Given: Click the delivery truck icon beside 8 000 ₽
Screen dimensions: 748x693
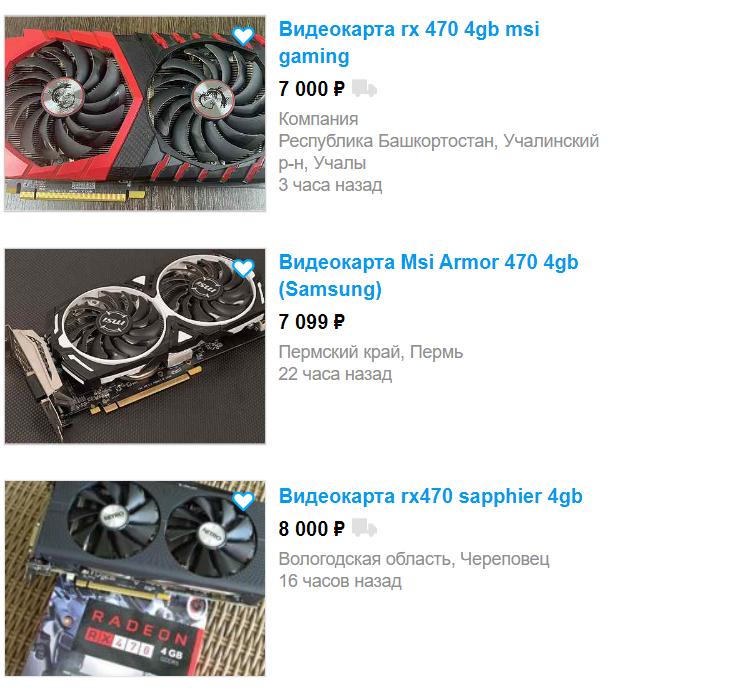Looking at the screenshot, I should click(x=364, y=528).
